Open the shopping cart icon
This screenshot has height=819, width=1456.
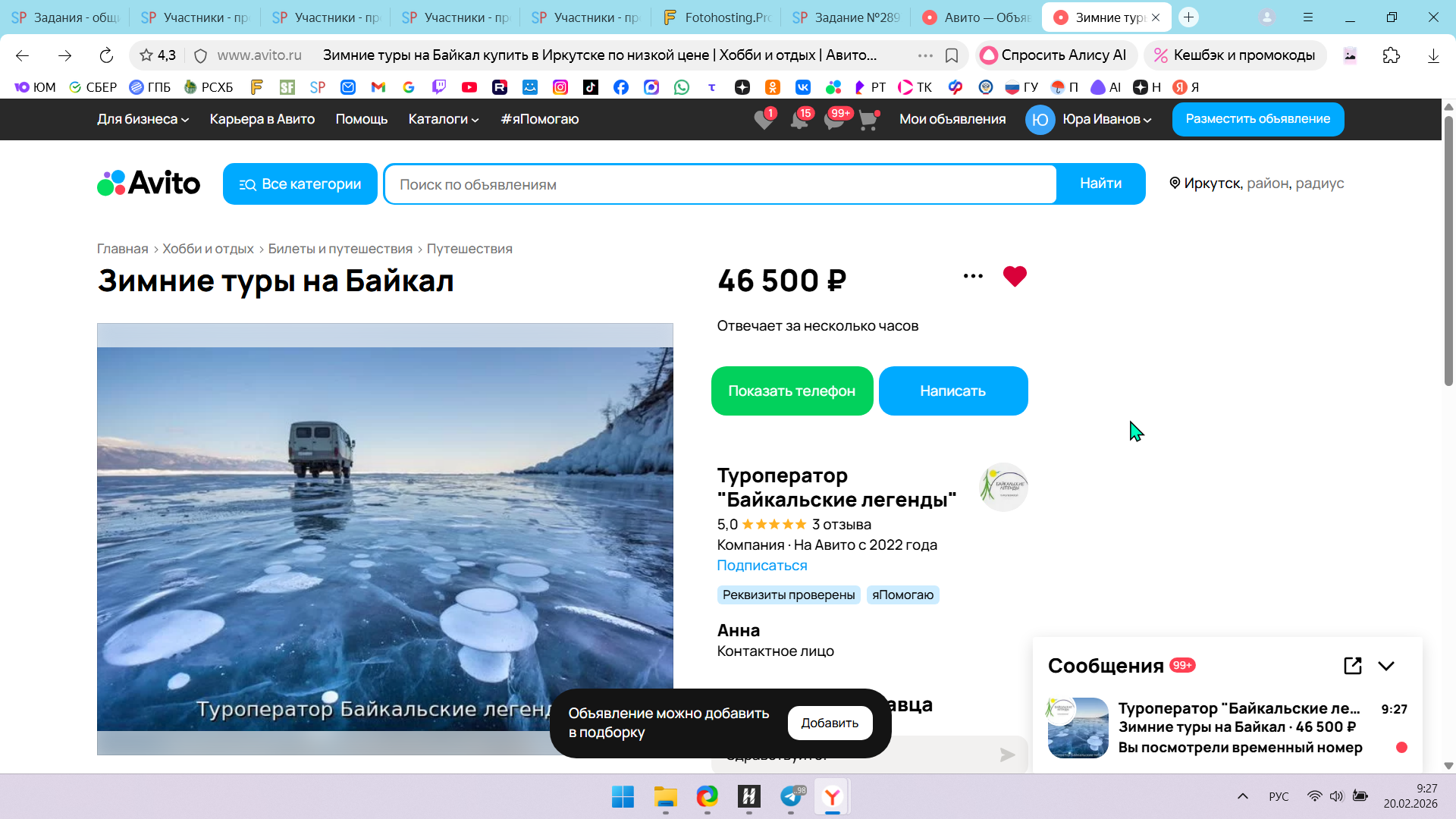click(x=868, y=120)
